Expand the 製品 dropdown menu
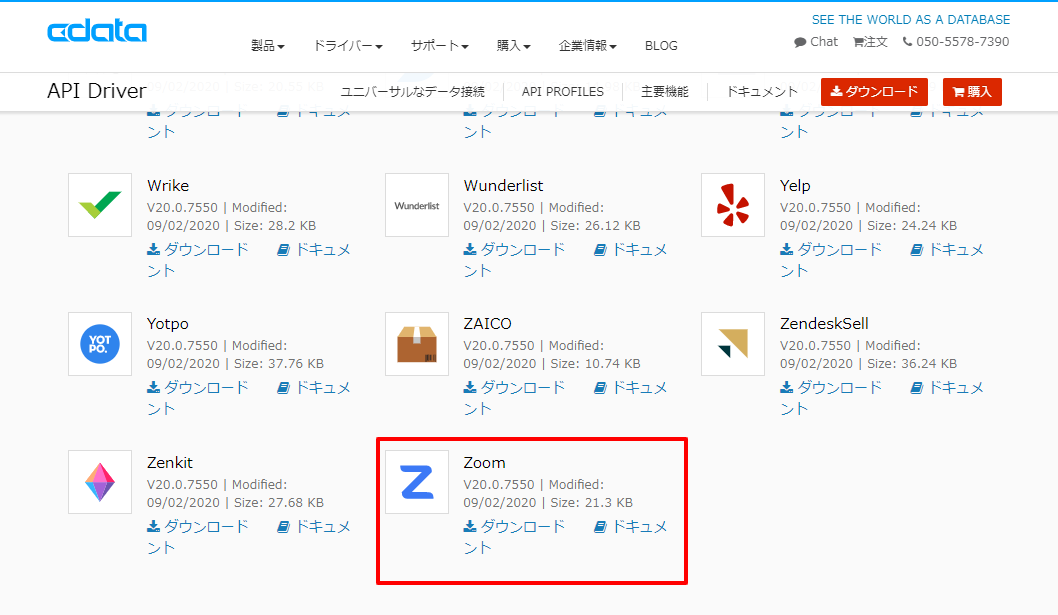The height and width of the screenshot is (615, 1058). 268,45
